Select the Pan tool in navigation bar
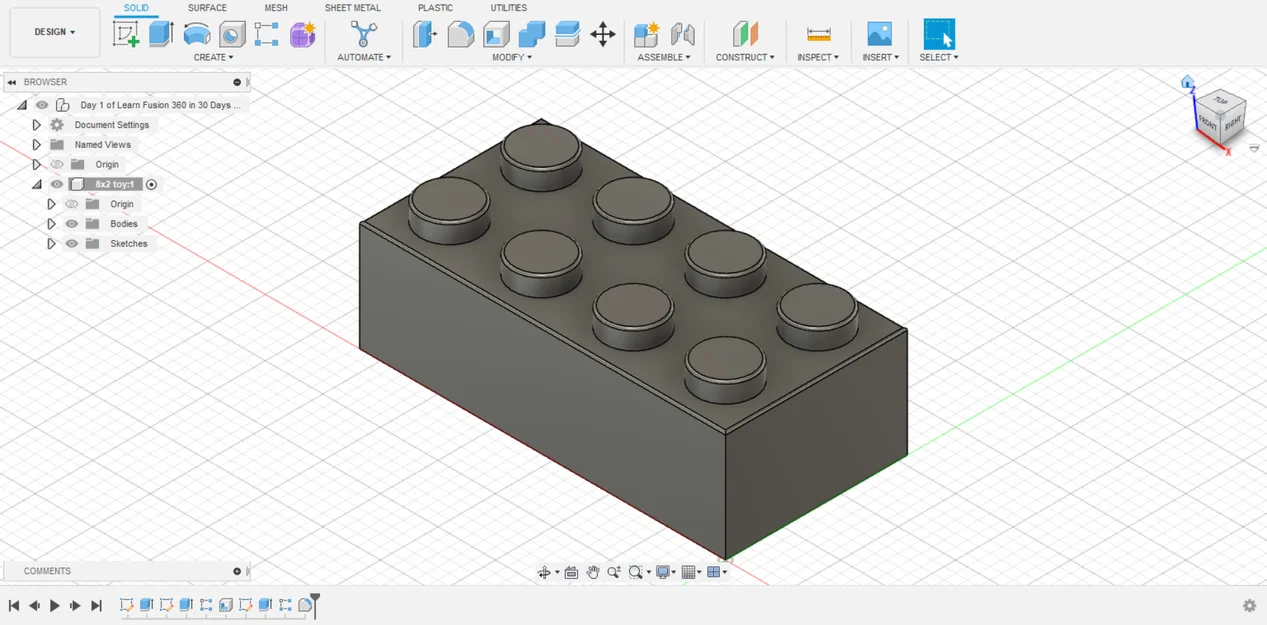This screenshot has width=1267, height=625. click(x=592, y=572)
